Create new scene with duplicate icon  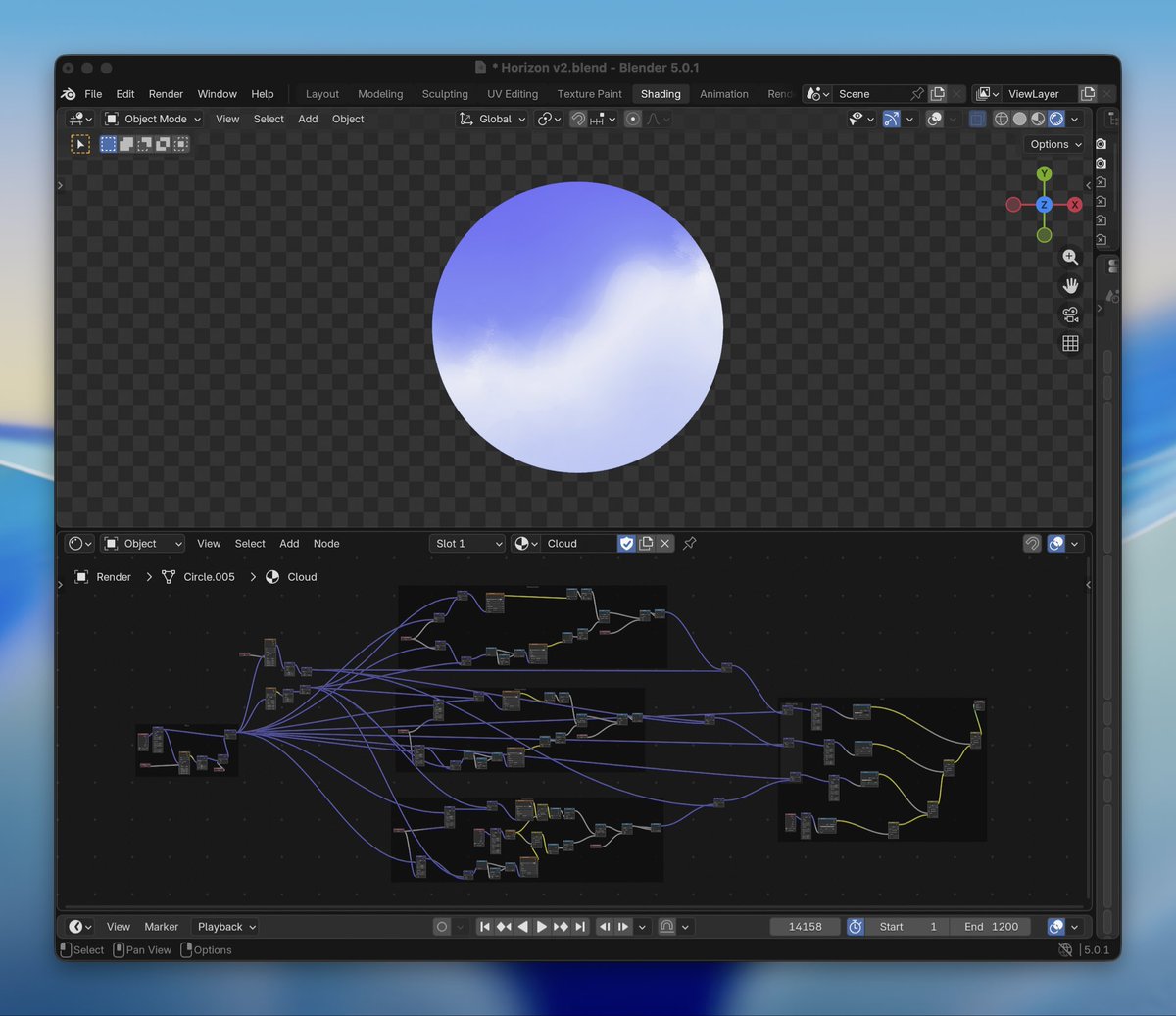(938, 94)
